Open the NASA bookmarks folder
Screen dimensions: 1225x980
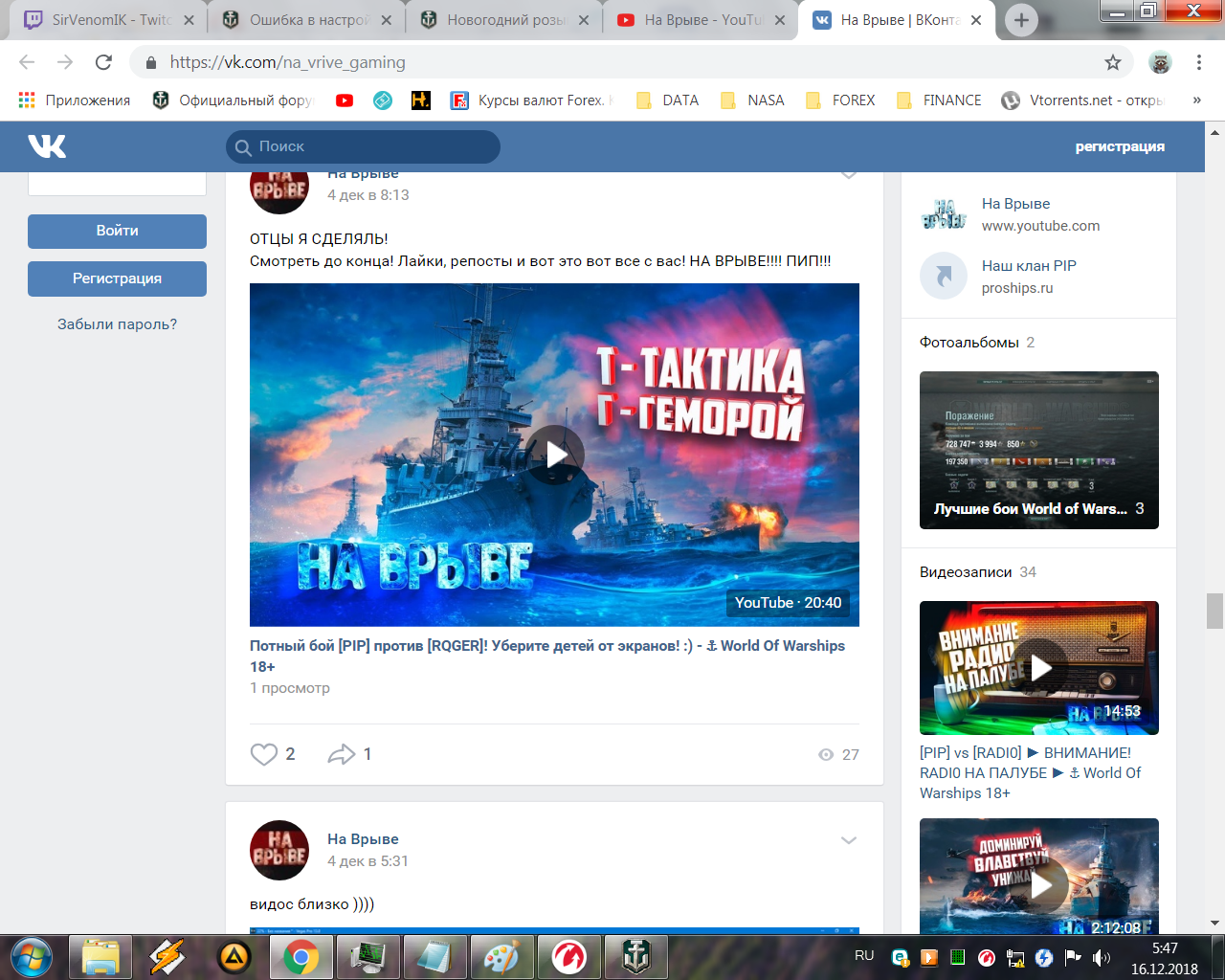[752, 100]
